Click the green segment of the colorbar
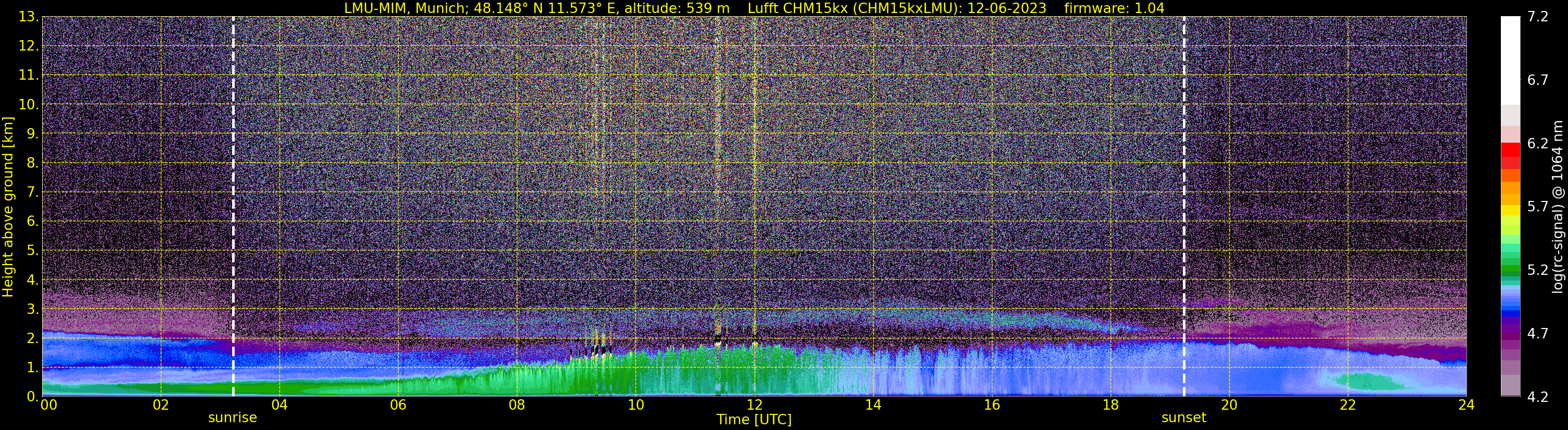This screenshot has width=1568, height=430. point(1510,269)
